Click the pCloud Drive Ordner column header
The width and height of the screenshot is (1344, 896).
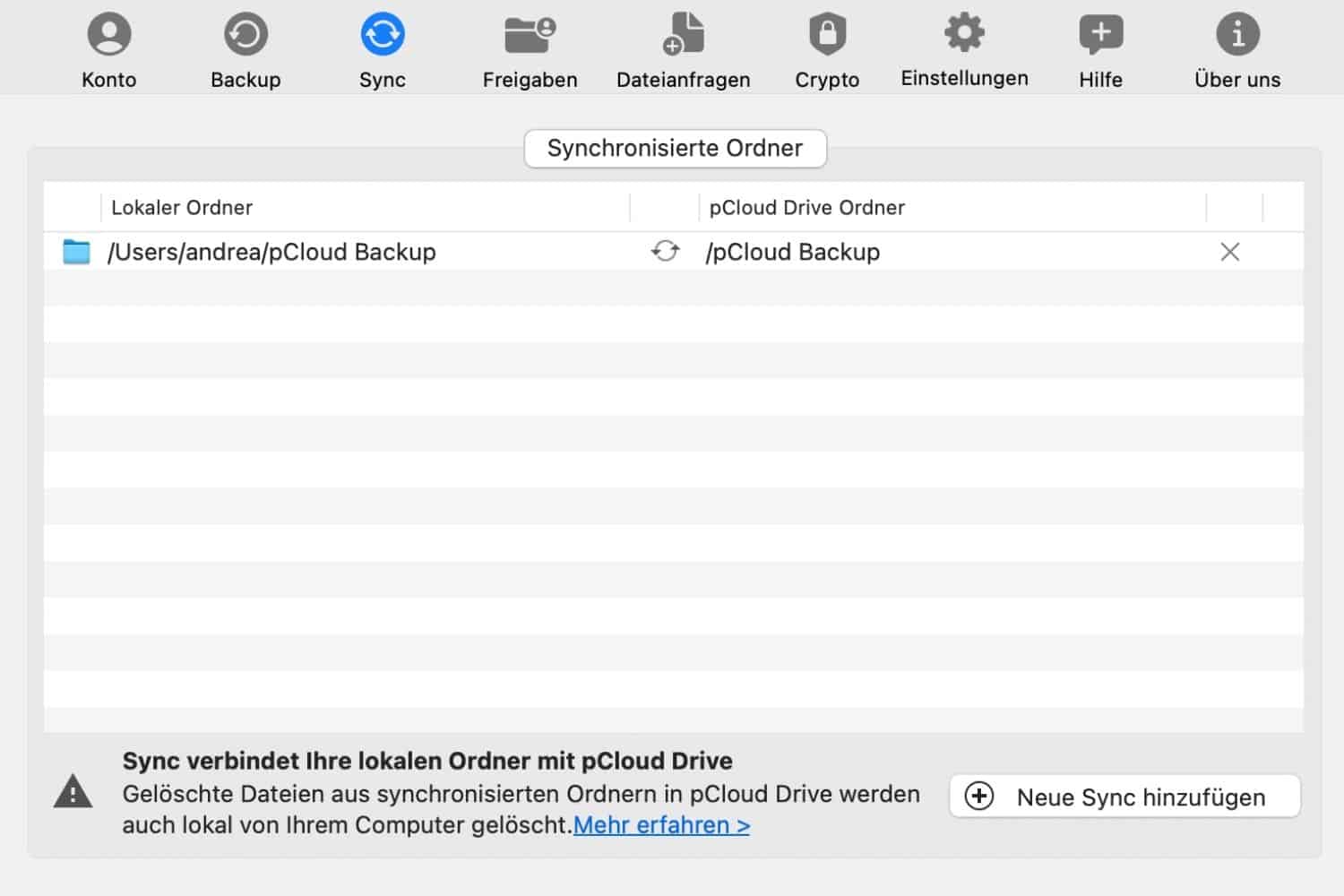[x=806, y=208]
